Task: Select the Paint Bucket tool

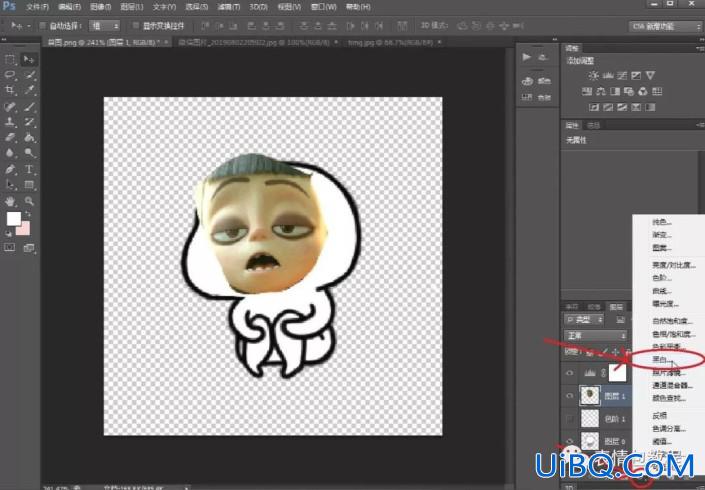Action: tap(29, 137)
